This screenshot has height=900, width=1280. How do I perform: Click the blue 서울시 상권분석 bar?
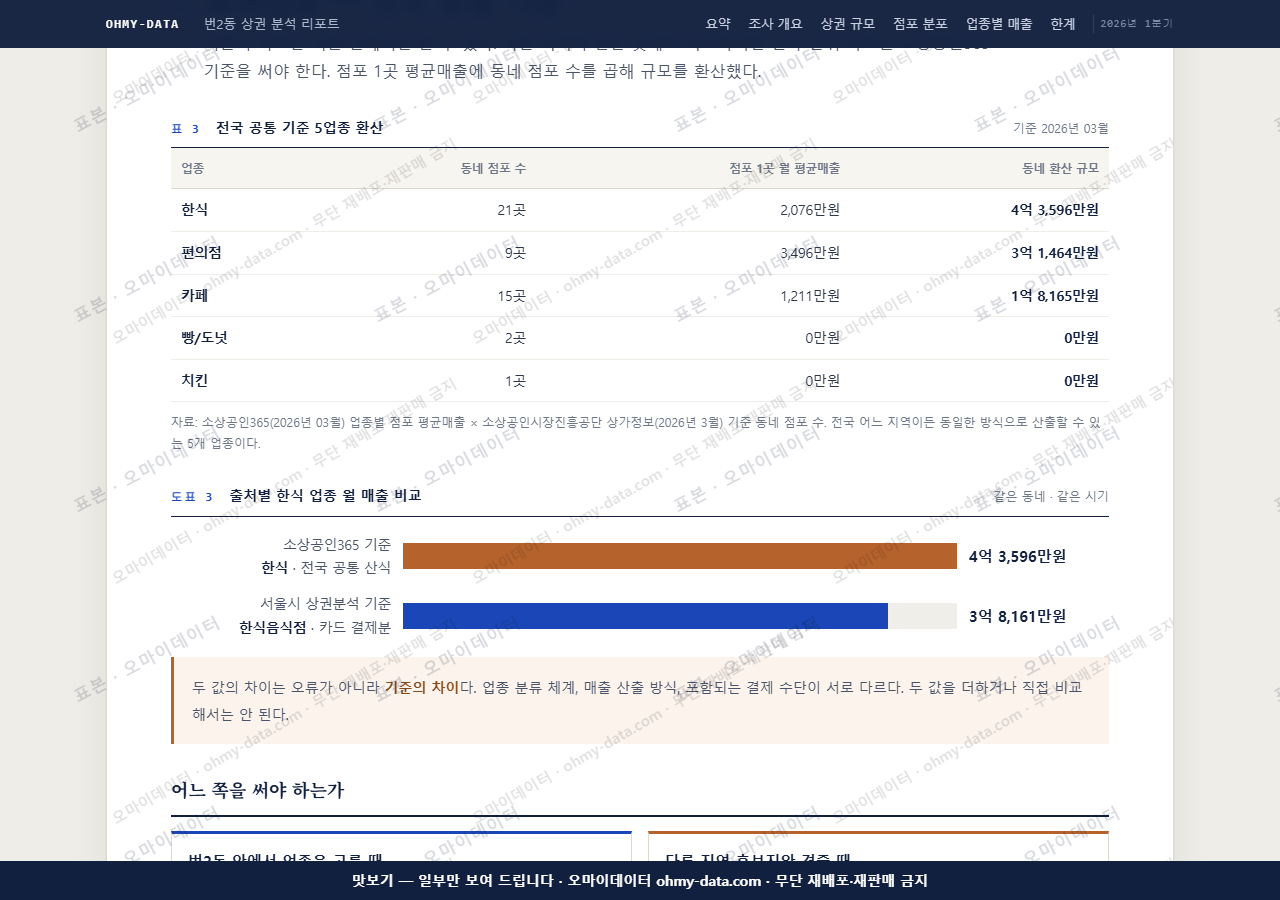[645, 616]
